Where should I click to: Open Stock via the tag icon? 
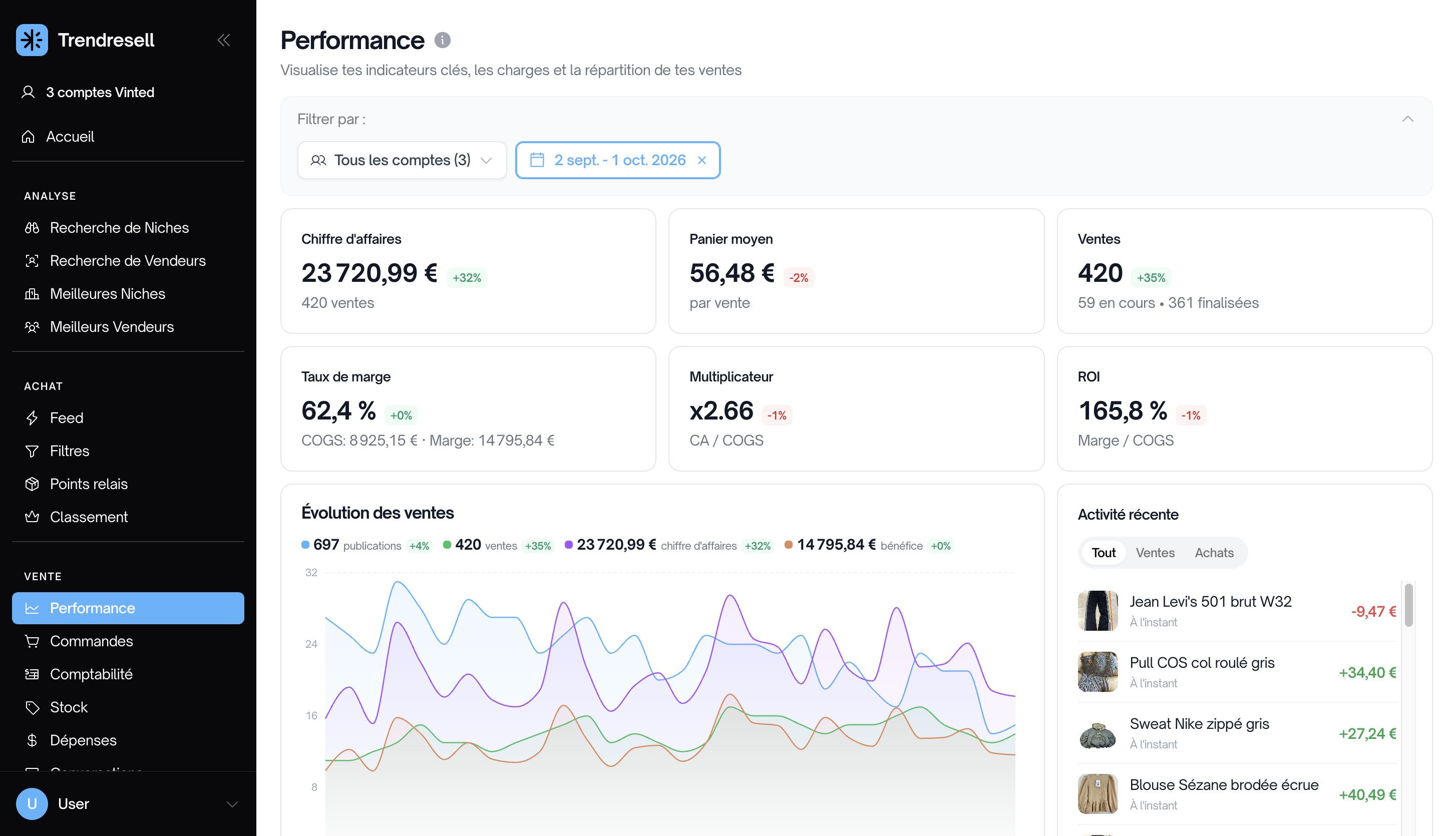(x=32, y=707)
